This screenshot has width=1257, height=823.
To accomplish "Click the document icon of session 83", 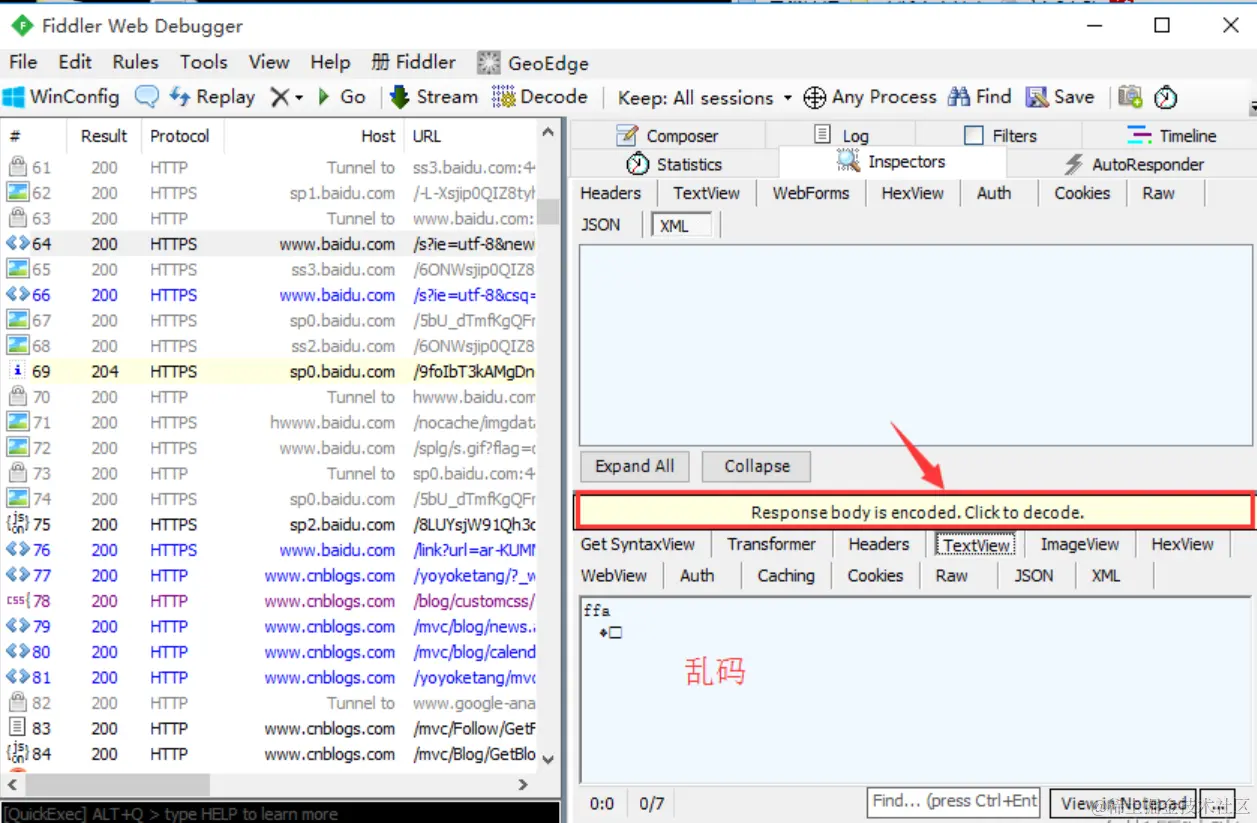I will (x=17, y=728).
